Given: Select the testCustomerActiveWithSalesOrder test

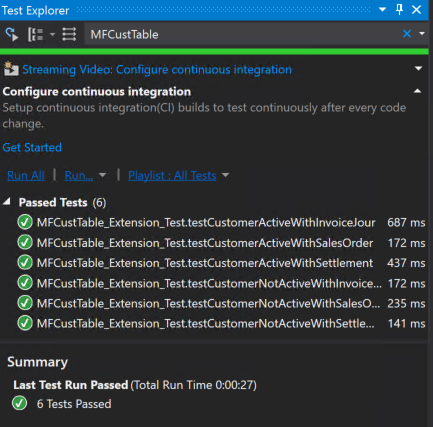Looking at the screenshot, I should [x=221, y=243].
